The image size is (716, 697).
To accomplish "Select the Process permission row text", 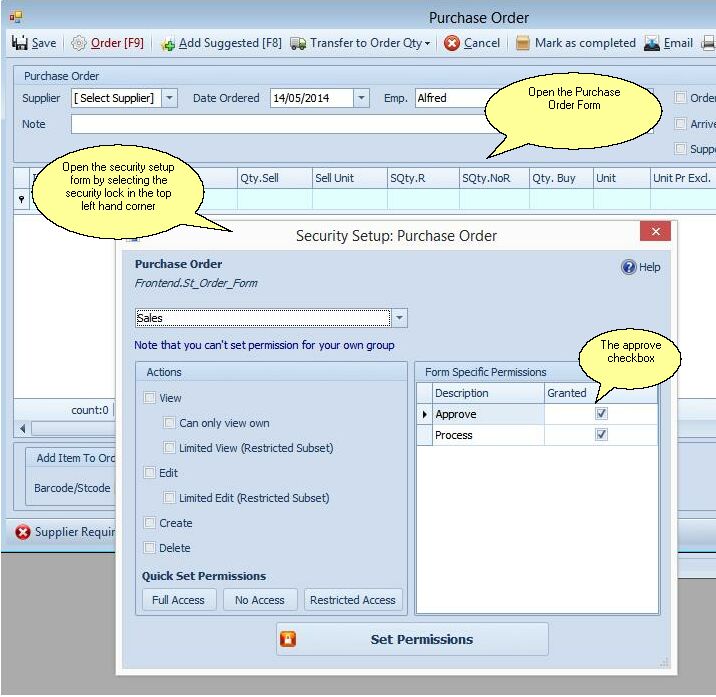I will pyautogui.click(x=454, y=435).
